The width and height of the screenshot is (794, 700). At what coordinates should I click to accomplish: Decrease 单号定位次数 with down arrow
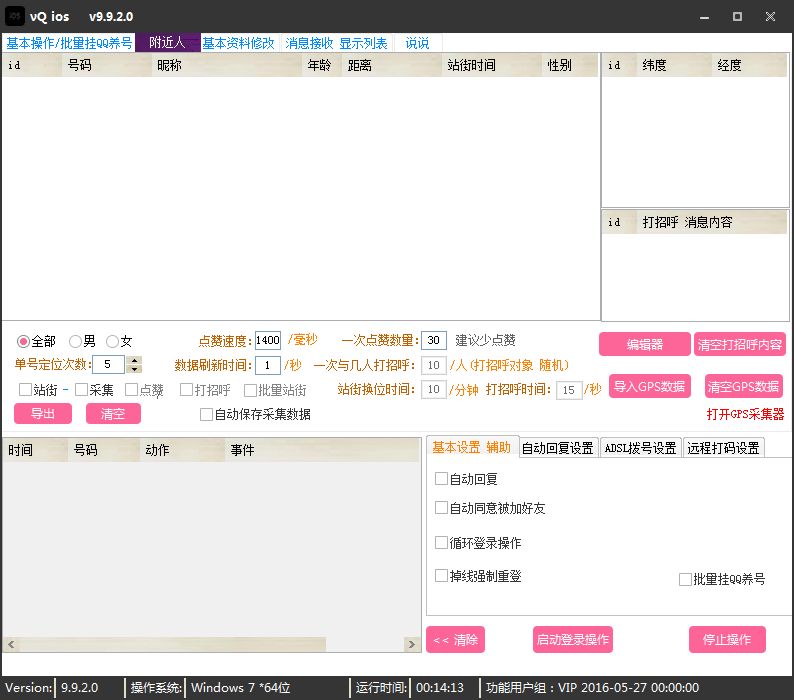point(134,369)
